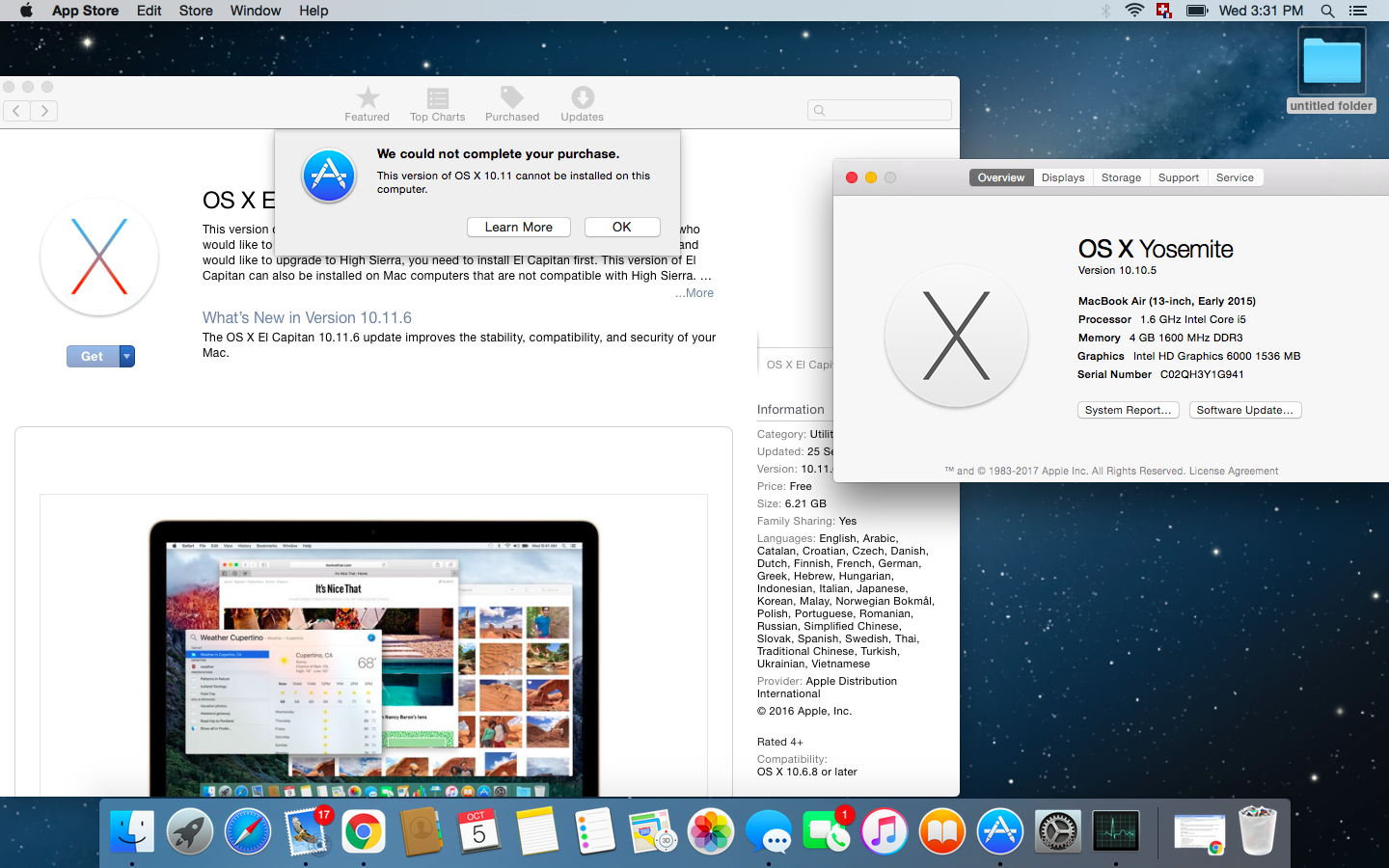The width and height of the screenshot is (1389, 868).
Task: Select 'What's New in Version 10.11.6' heading
Action: coord(307,317)
